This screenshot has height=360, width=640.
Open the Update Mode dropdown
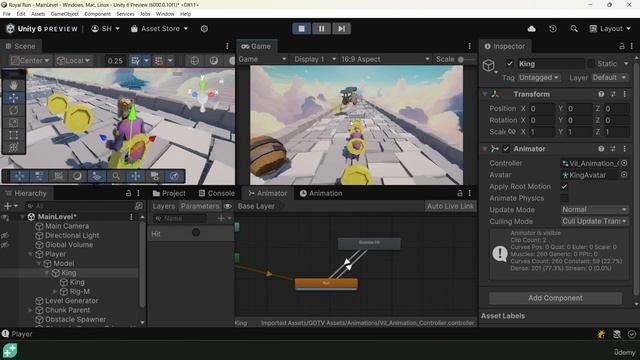[x=594, y=209]
